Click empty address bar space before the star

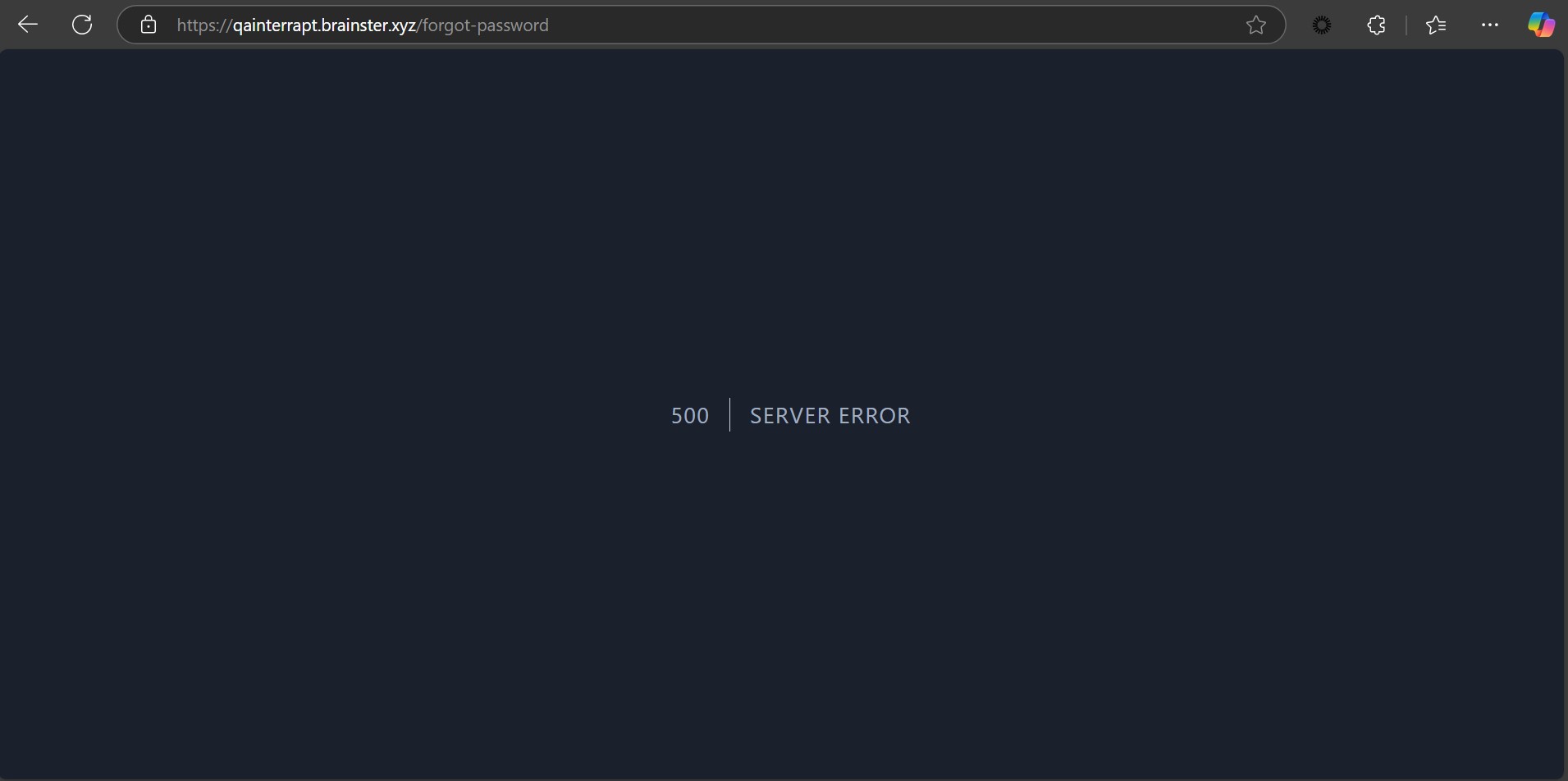903,25
